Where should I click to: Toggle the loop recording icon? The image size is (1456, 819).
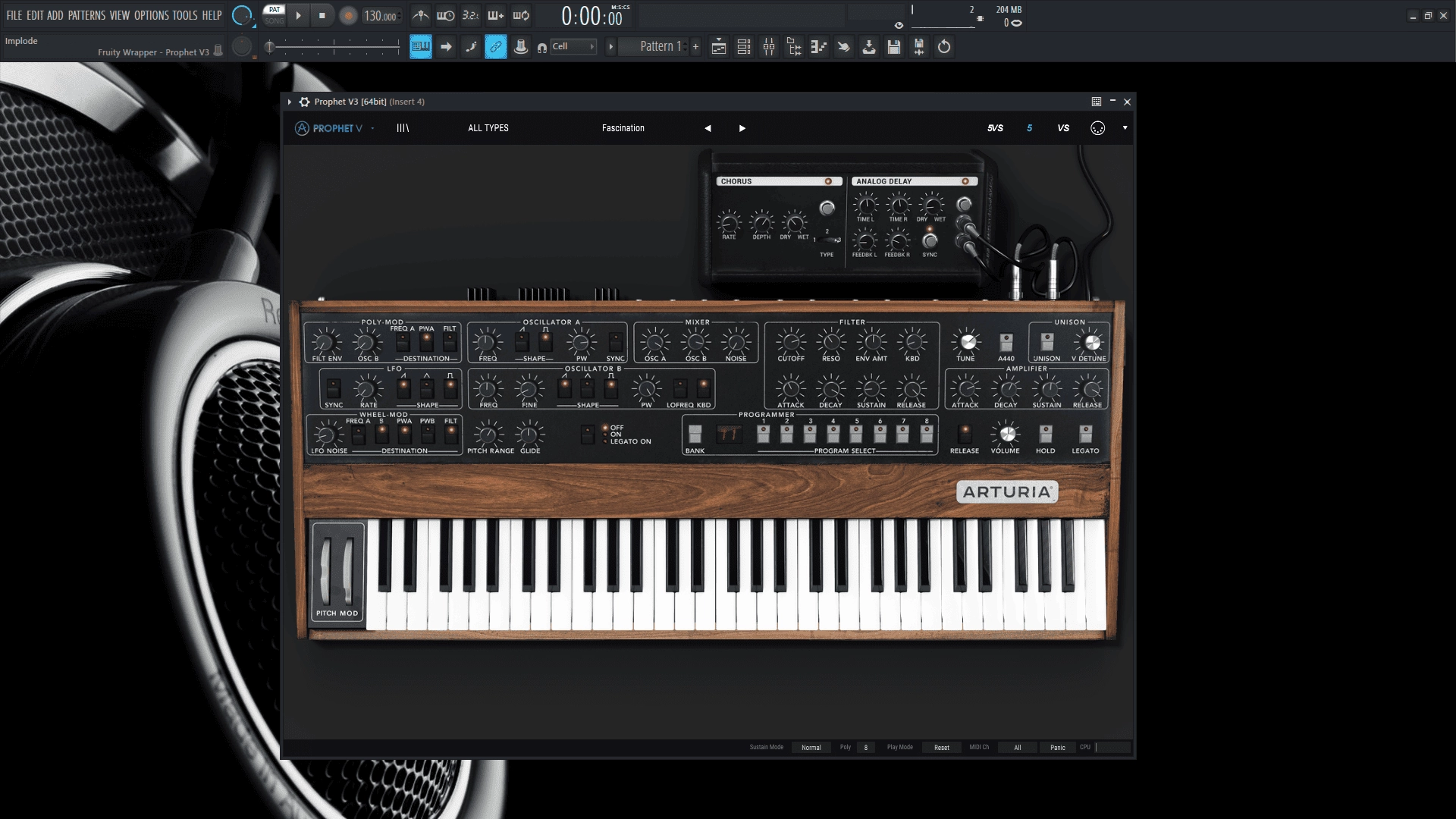(521, 15)
